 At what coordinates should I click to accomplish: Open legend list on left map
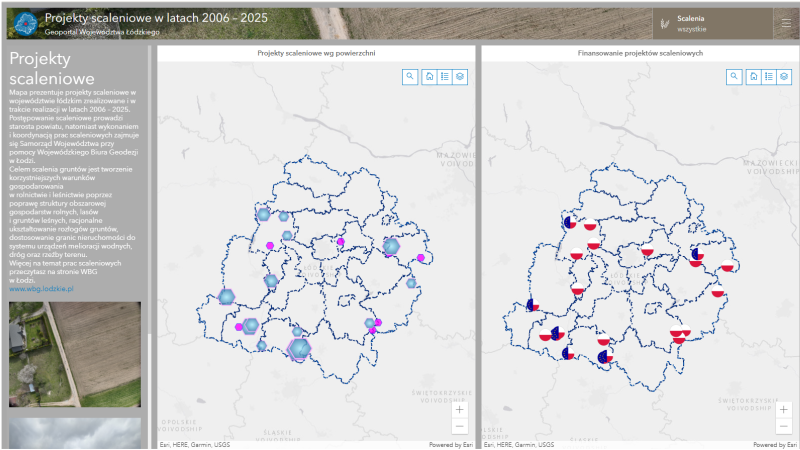[444, 76]
